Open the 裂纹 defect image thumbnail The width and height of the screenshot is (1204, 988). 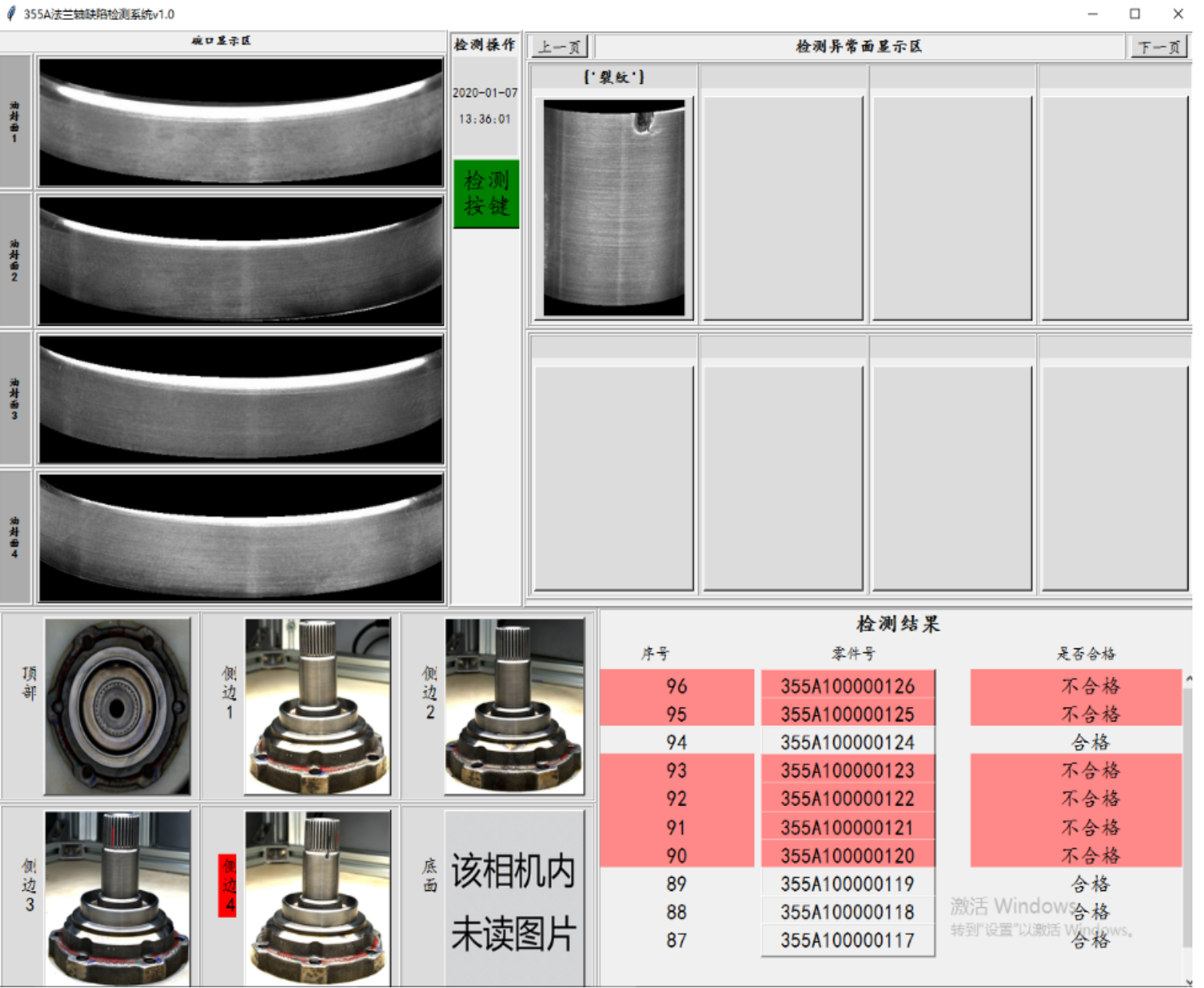(614, 207)
